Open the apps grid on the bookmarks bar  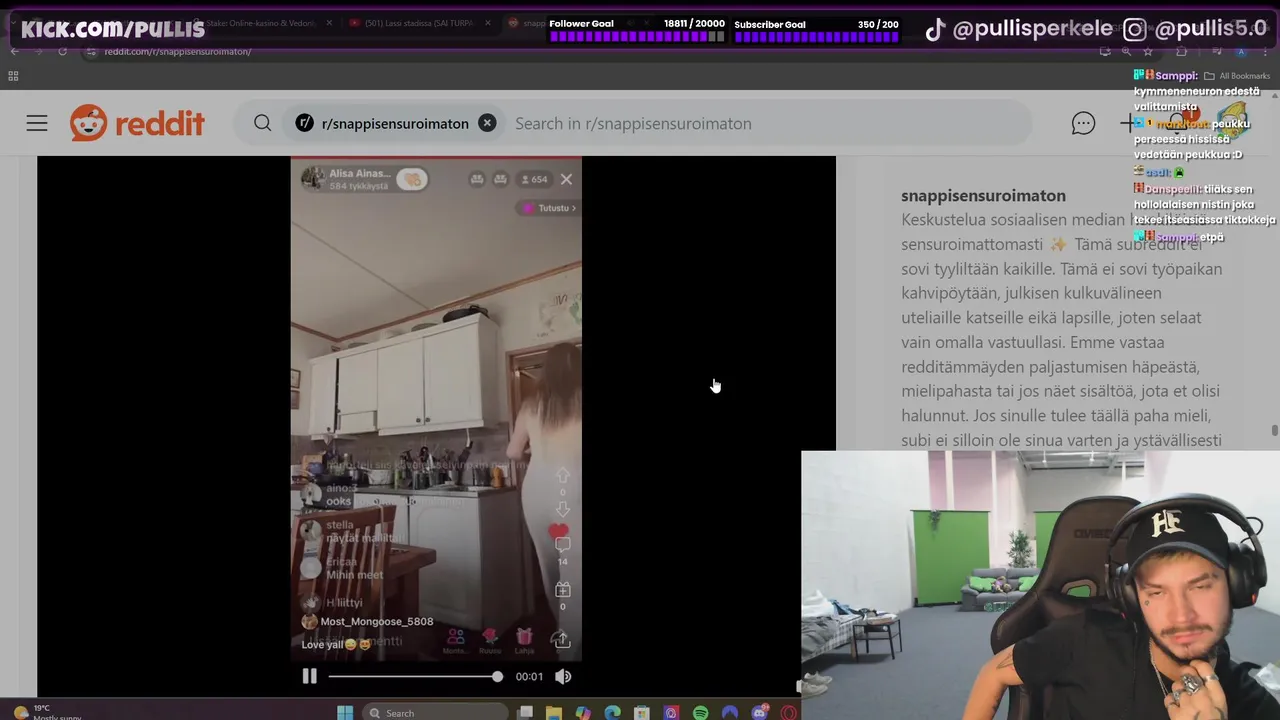[x=13, y=76]
